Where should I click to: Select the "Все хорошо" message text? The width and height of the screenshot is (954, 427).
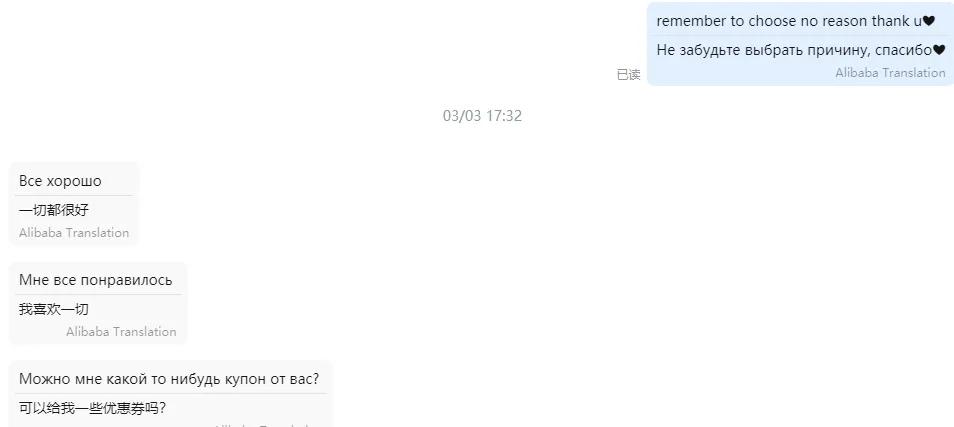[60, 181]
